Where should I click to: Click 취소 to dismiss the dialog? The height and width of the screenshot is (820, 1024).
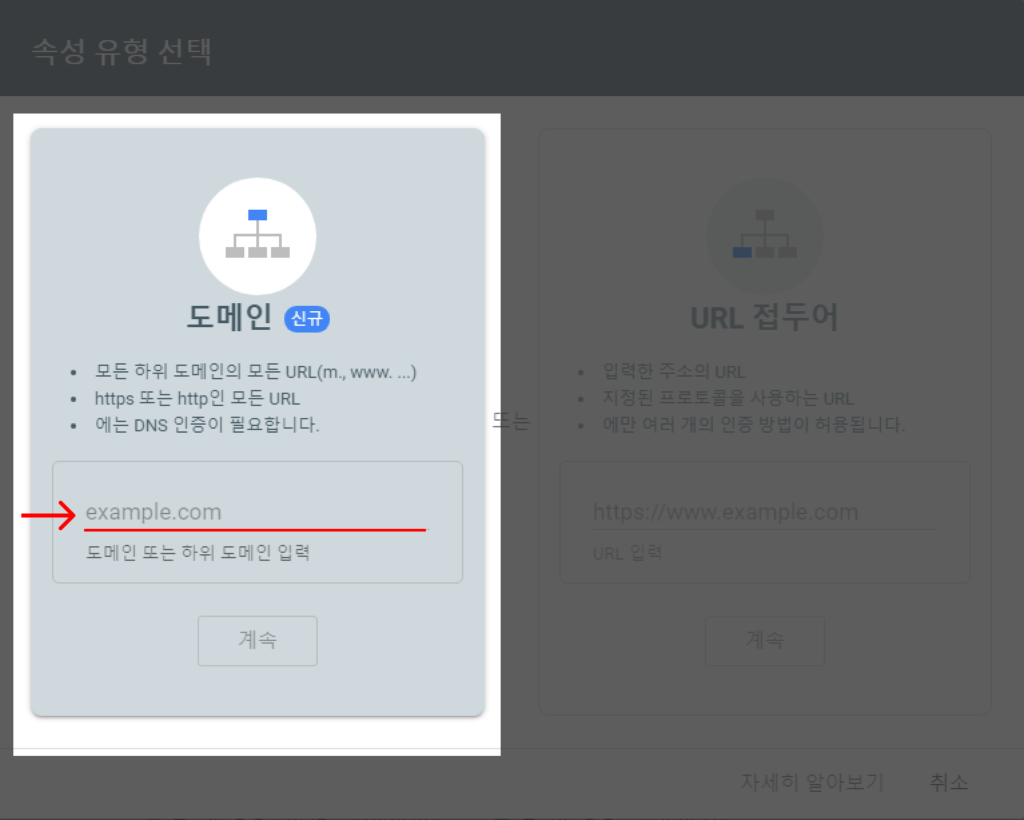click(947, 783)
